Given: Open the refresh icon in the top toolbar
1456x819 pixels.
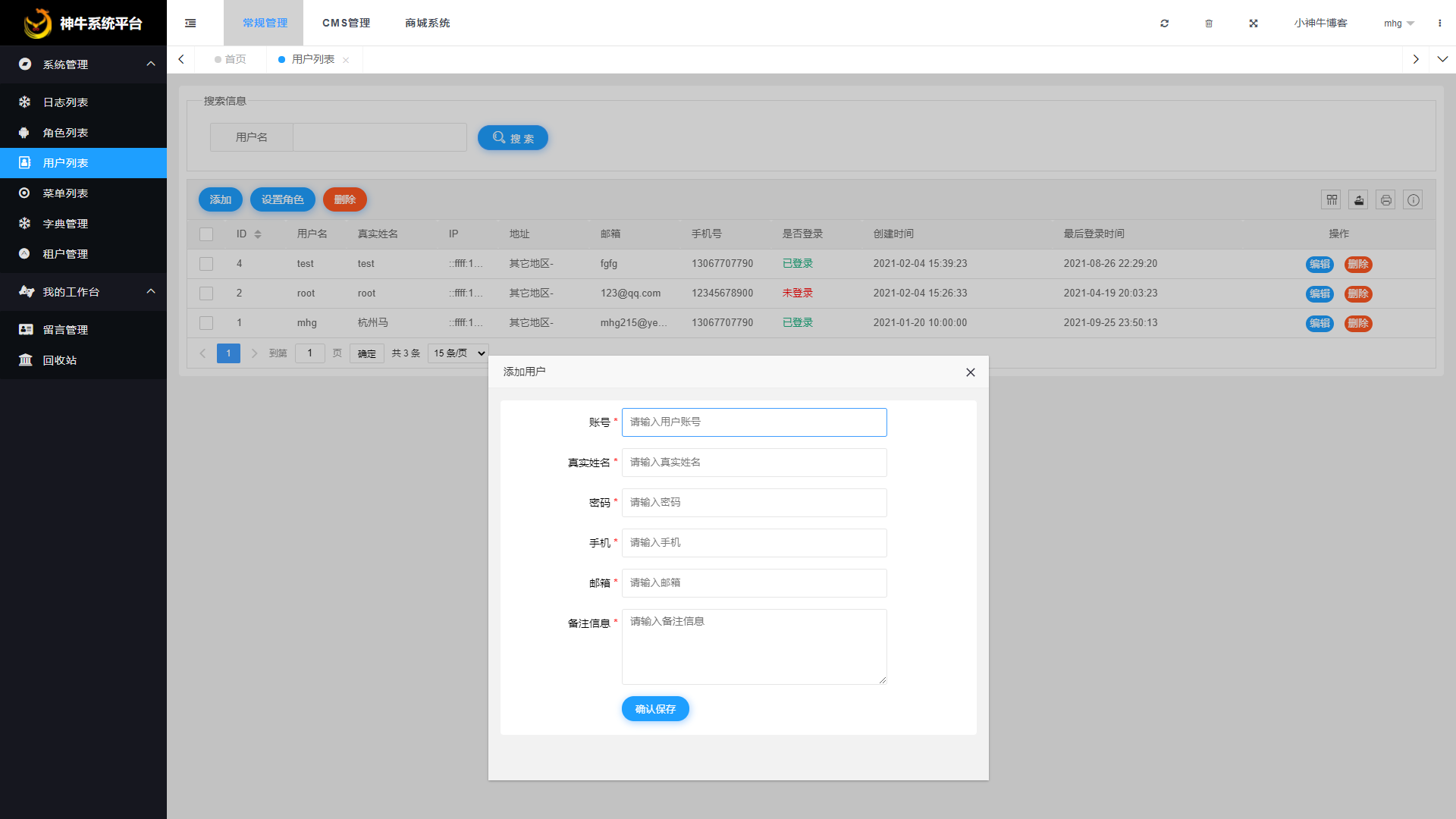Looking at the screenshot, I should 1164,23.
